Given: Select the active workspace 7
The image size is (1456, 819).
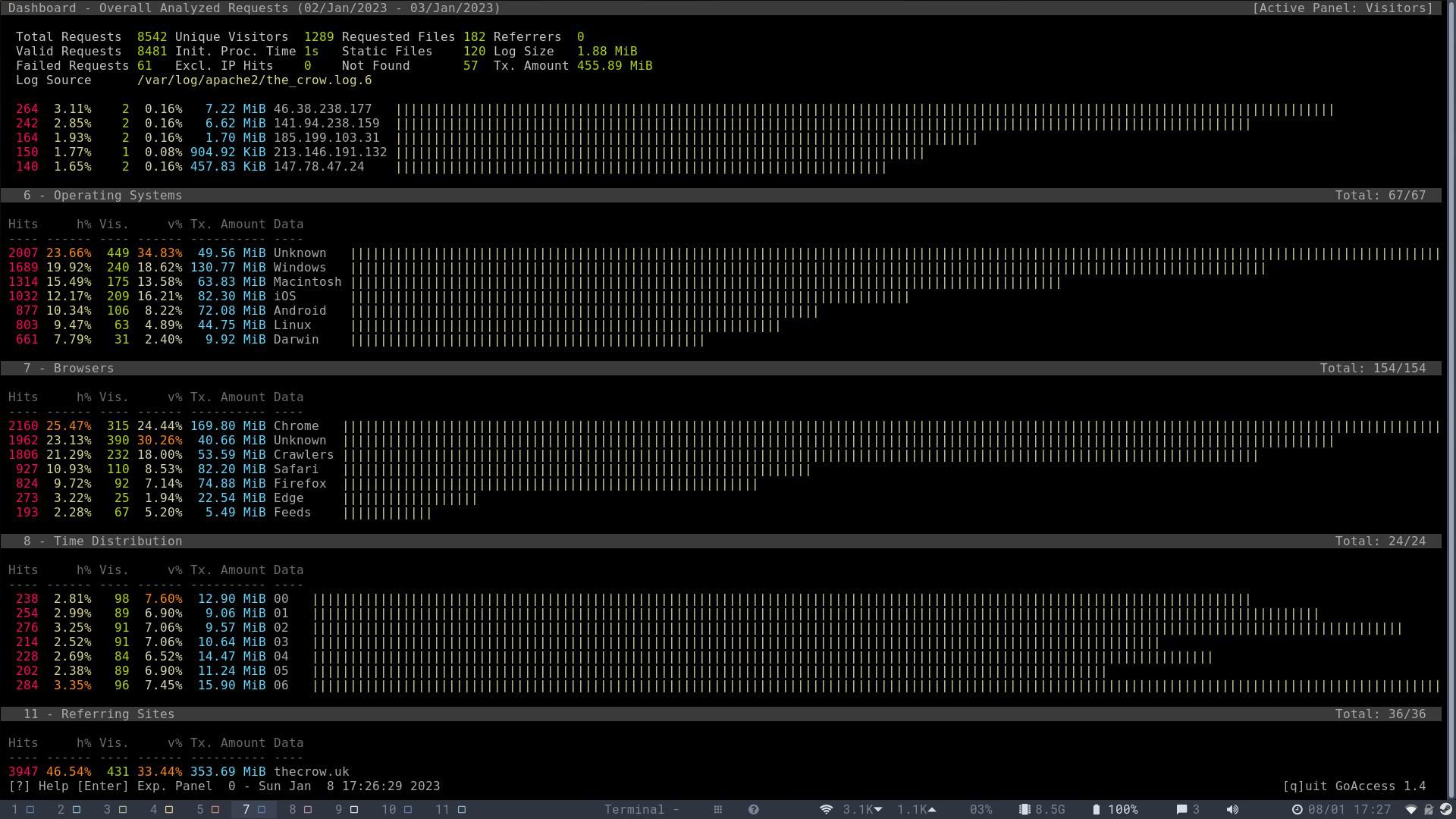Looking at the screenshot, I should 253,810.
